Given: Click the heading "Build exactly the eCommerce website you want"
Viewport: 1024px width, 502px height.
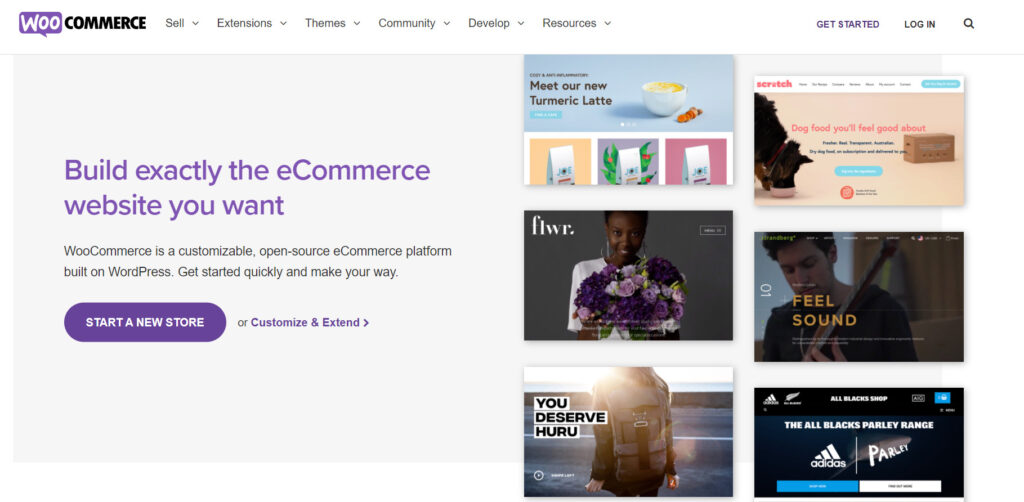Looking at the screenshot, I should (x=247, y=187).
